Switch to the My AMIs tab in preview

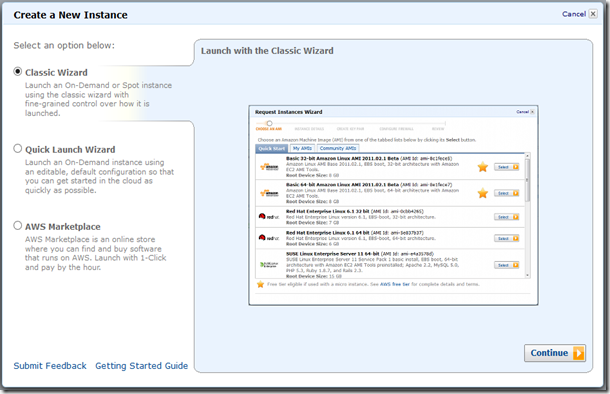[x=302, y=148]
